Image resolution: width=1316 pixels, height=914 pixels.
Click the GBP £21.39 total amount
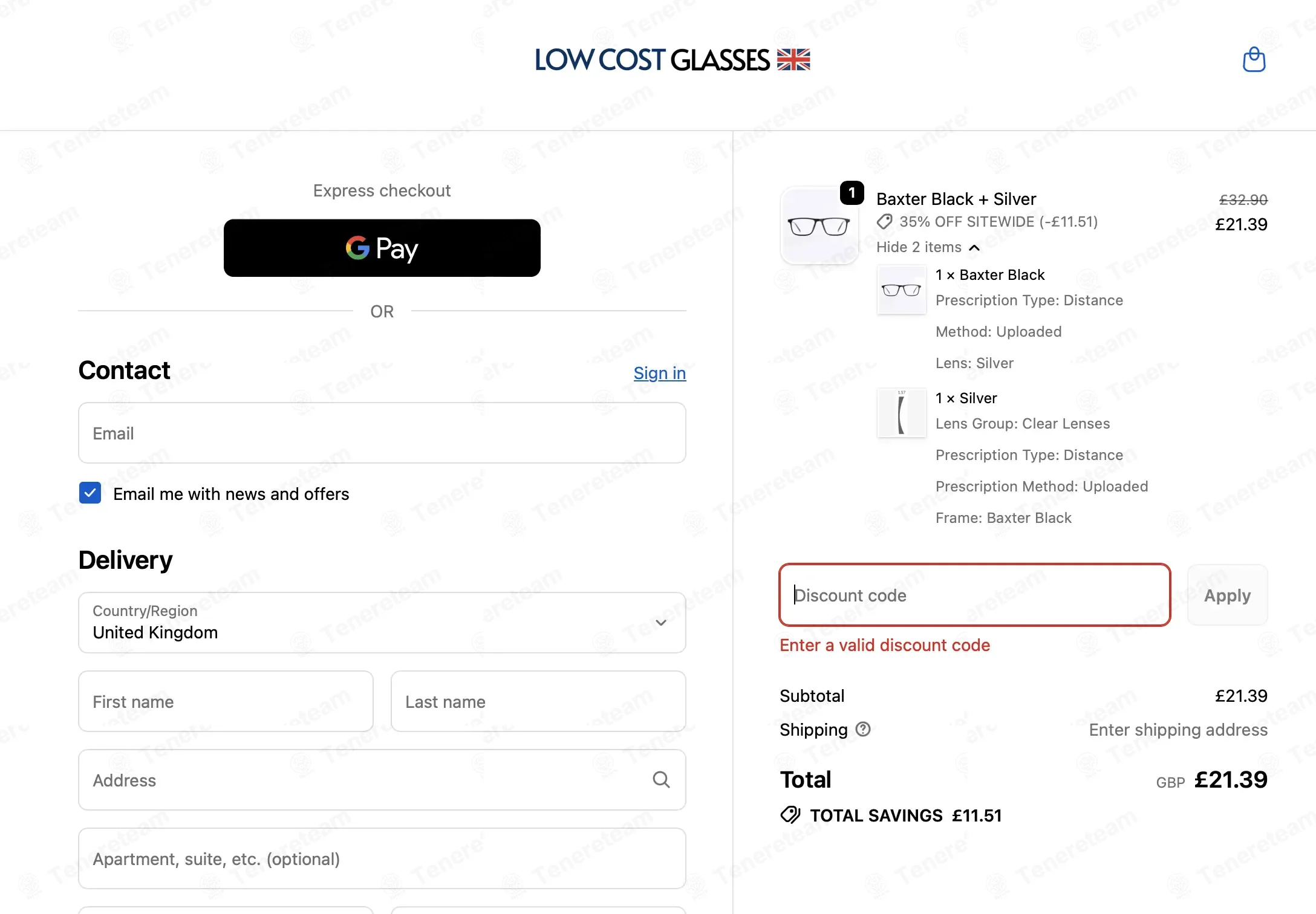1211,780
